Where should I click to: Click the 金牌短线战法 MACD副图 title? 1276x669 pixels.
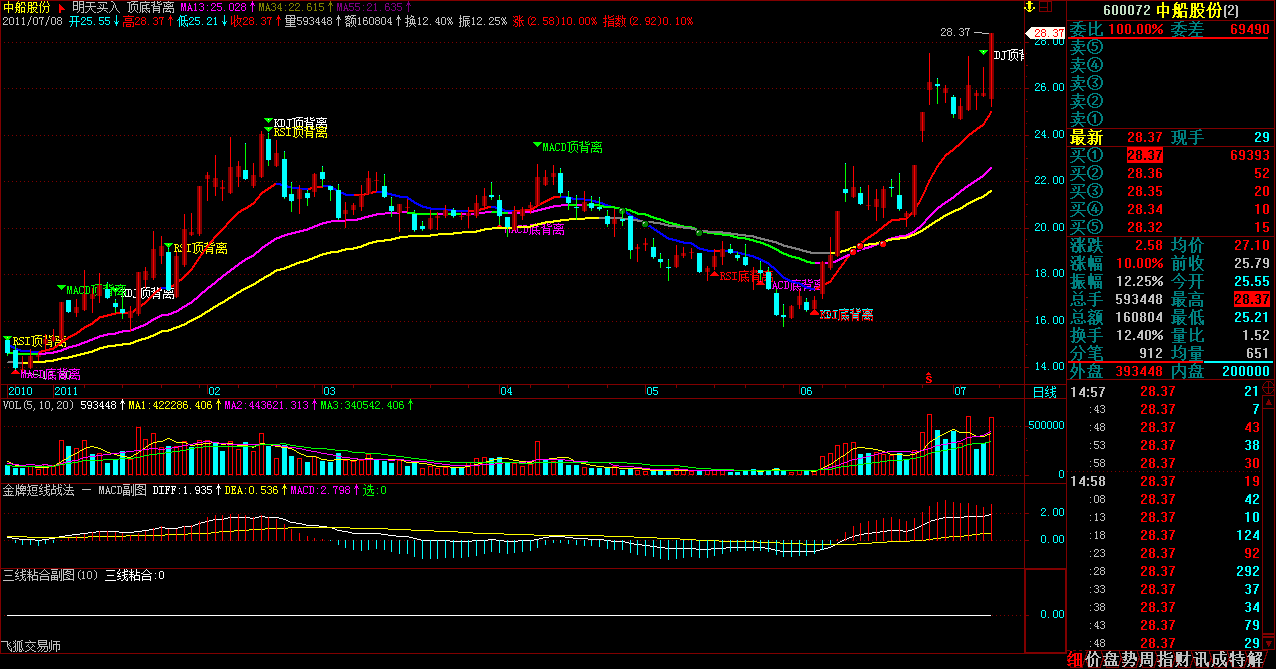click(x=75, y=491)
